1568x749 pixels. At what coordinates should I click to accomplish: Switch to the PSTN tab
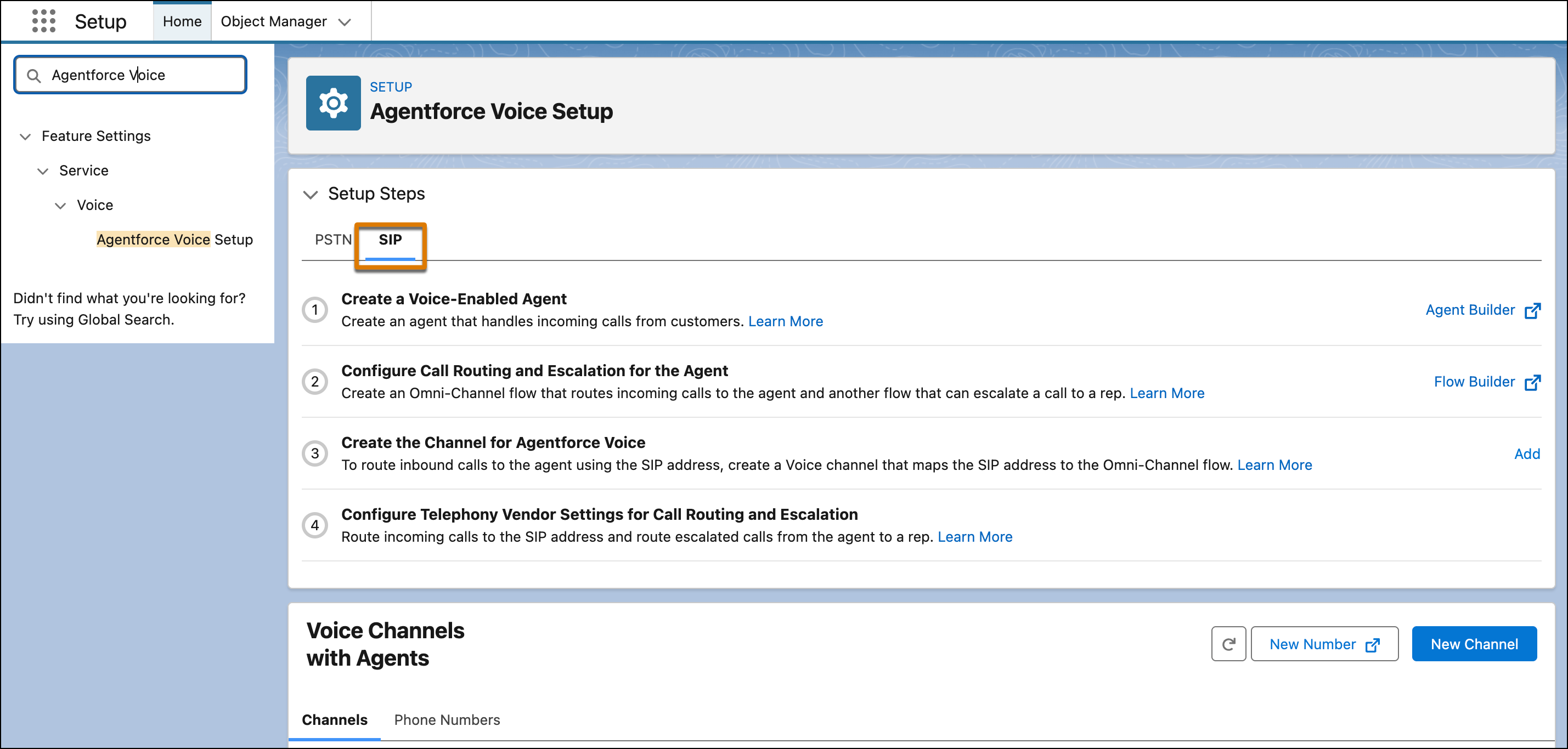333,240
